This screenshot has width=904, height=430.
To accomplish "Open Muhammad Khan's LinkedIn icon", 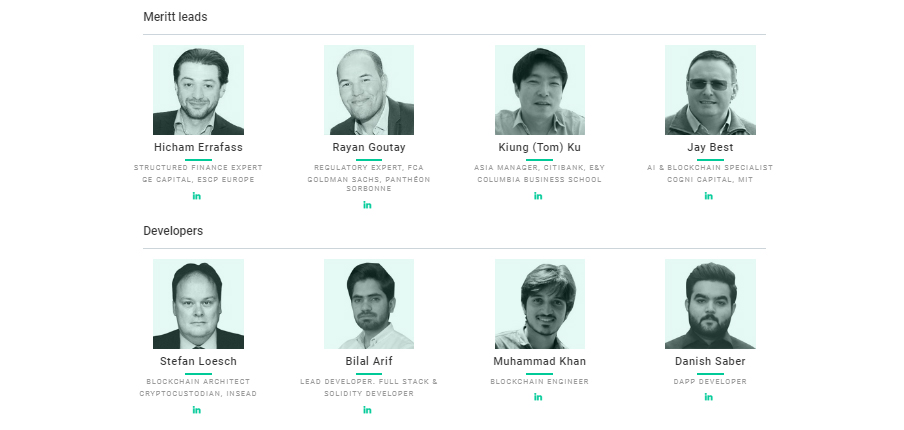I will click(538, 397).
